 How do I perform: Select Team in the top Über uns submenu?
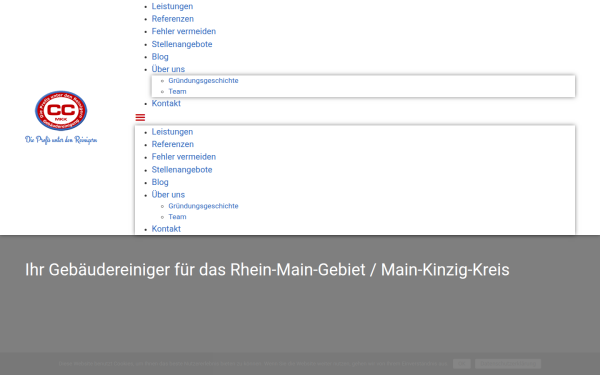coord(177,91)
